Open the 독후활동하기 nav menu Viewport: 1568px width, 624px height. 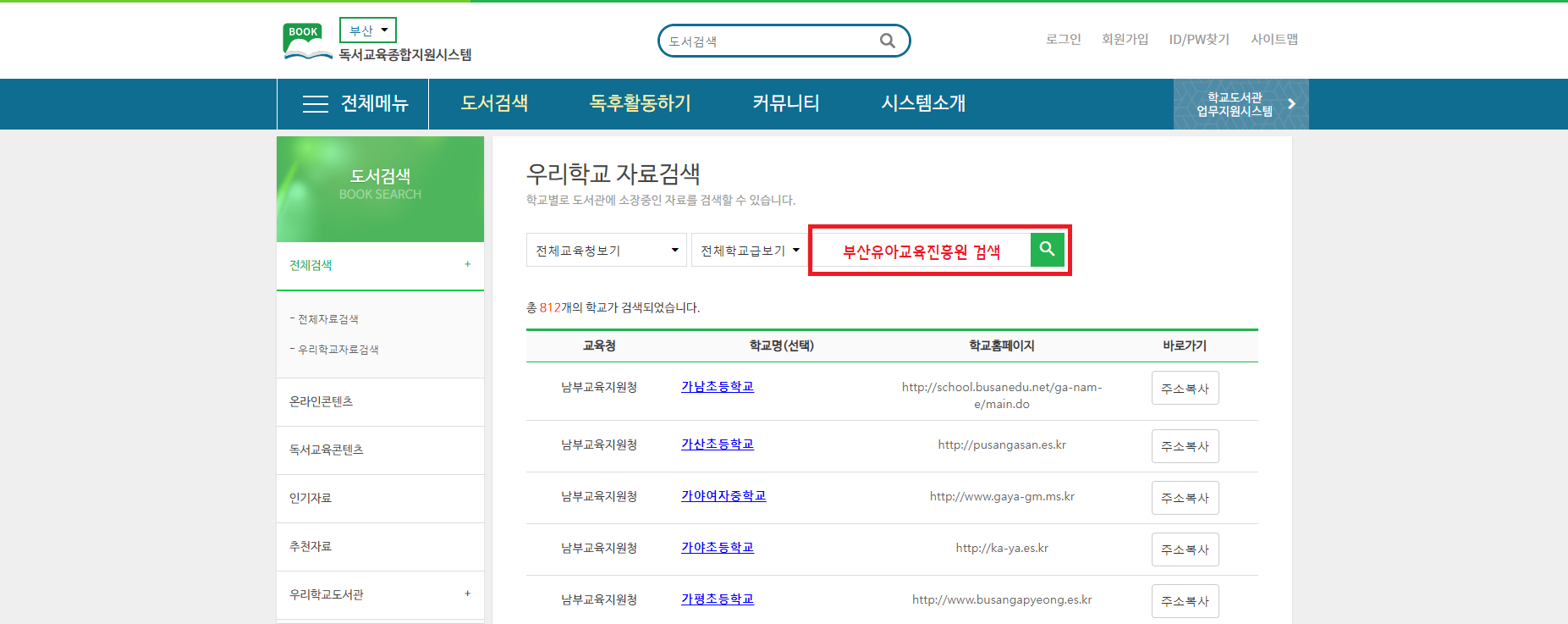(641, 103)
